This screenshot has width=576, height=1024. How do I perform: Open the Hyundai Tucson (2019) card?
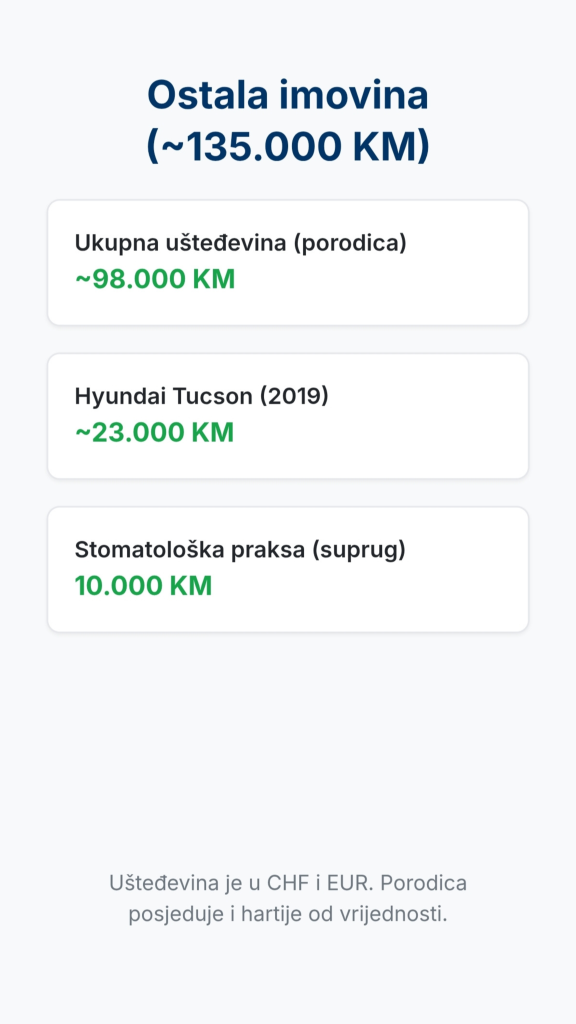pyautogui.click(x=288, y=416)
